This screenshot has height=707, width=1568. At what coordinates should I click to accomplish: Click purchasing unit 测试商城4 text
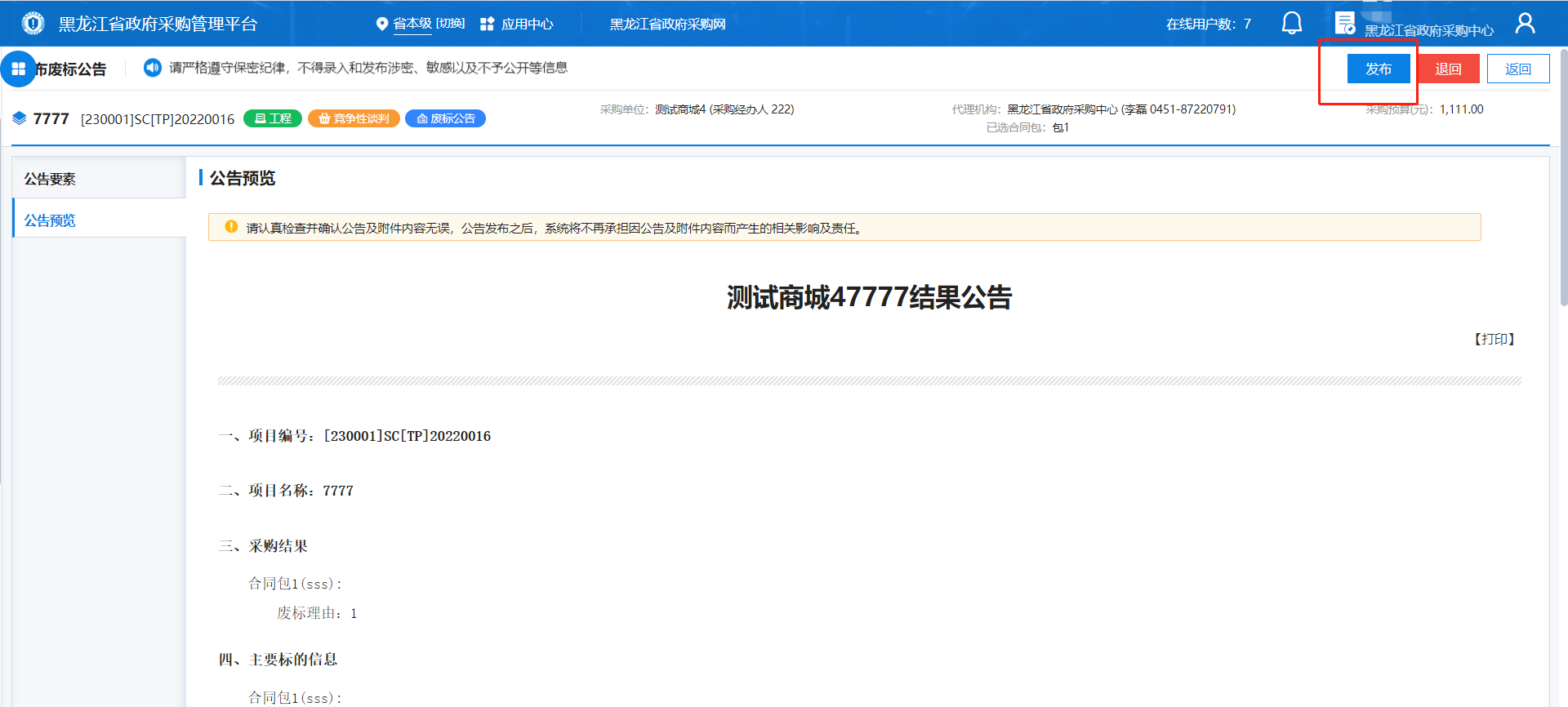click(724, 109)
